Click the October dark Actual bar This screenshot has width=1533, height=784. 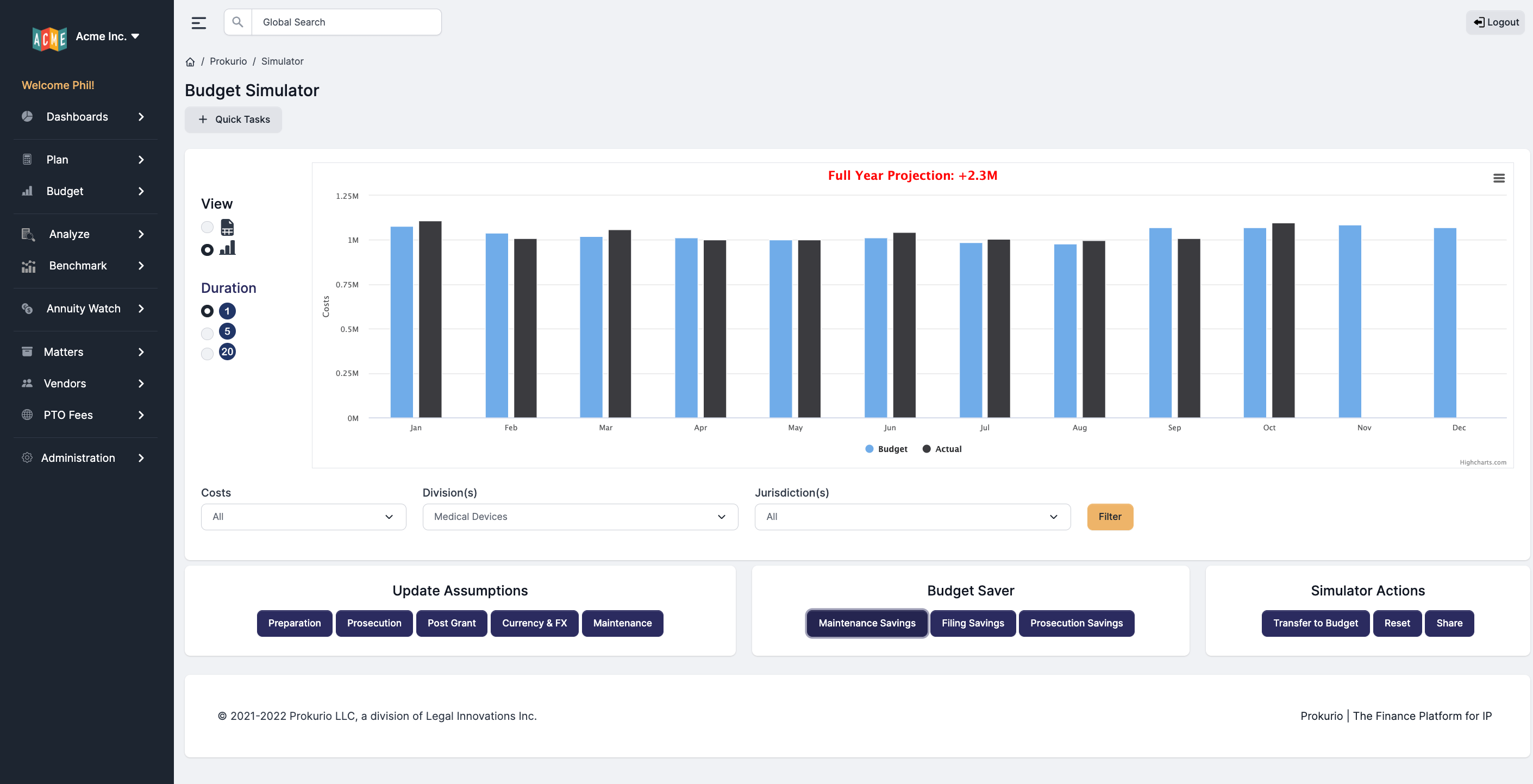pyautogui.click(x=1283, y=320)
